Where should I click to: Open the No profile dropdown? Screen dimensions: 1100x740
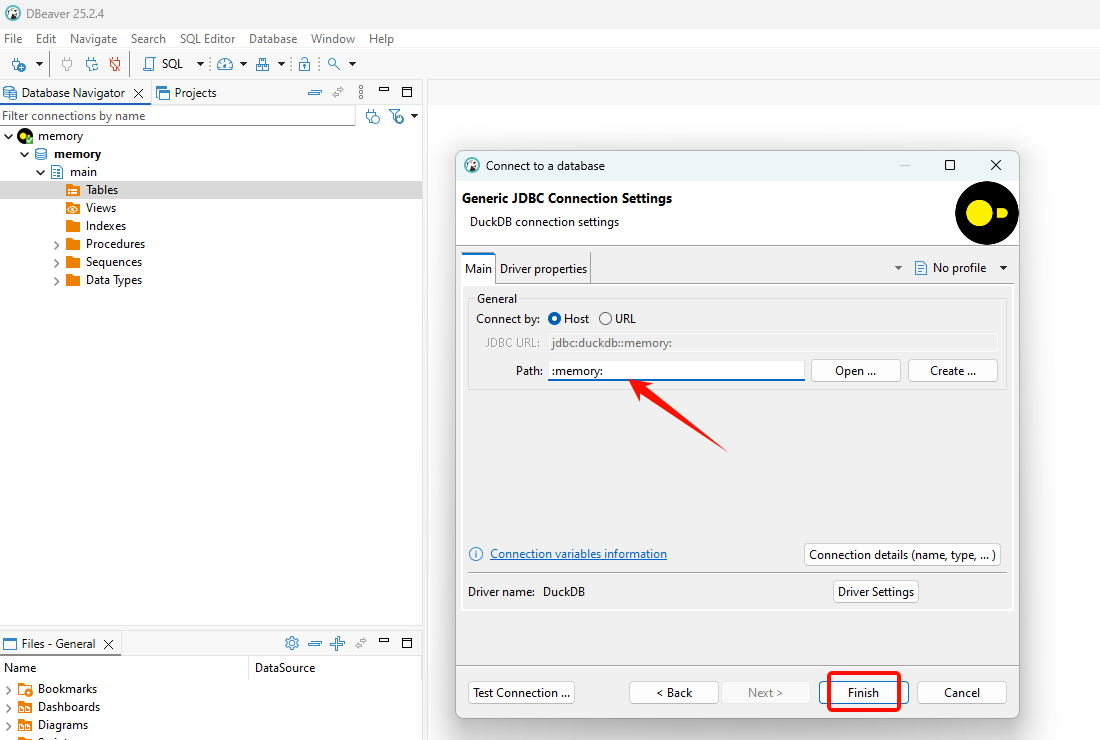pos(960,268)
